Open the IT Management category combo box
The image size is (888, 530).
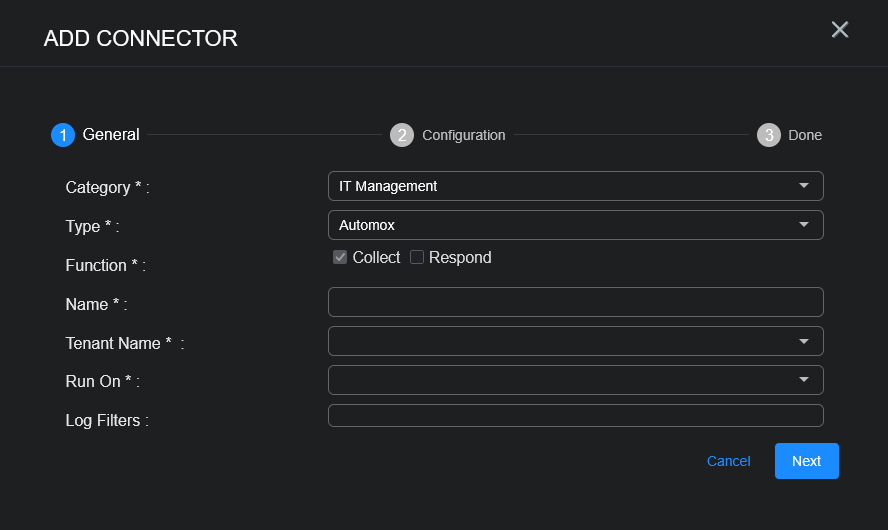tap(560, 186)
